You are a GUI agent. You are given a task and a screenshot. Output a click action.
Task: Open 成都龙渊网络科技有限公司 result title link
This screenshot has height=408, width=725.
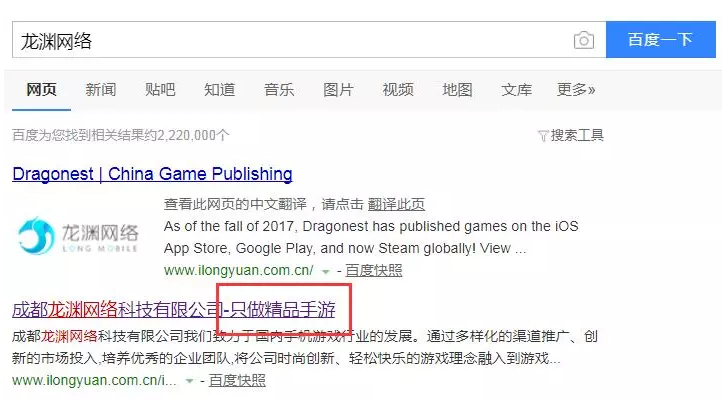174,309
